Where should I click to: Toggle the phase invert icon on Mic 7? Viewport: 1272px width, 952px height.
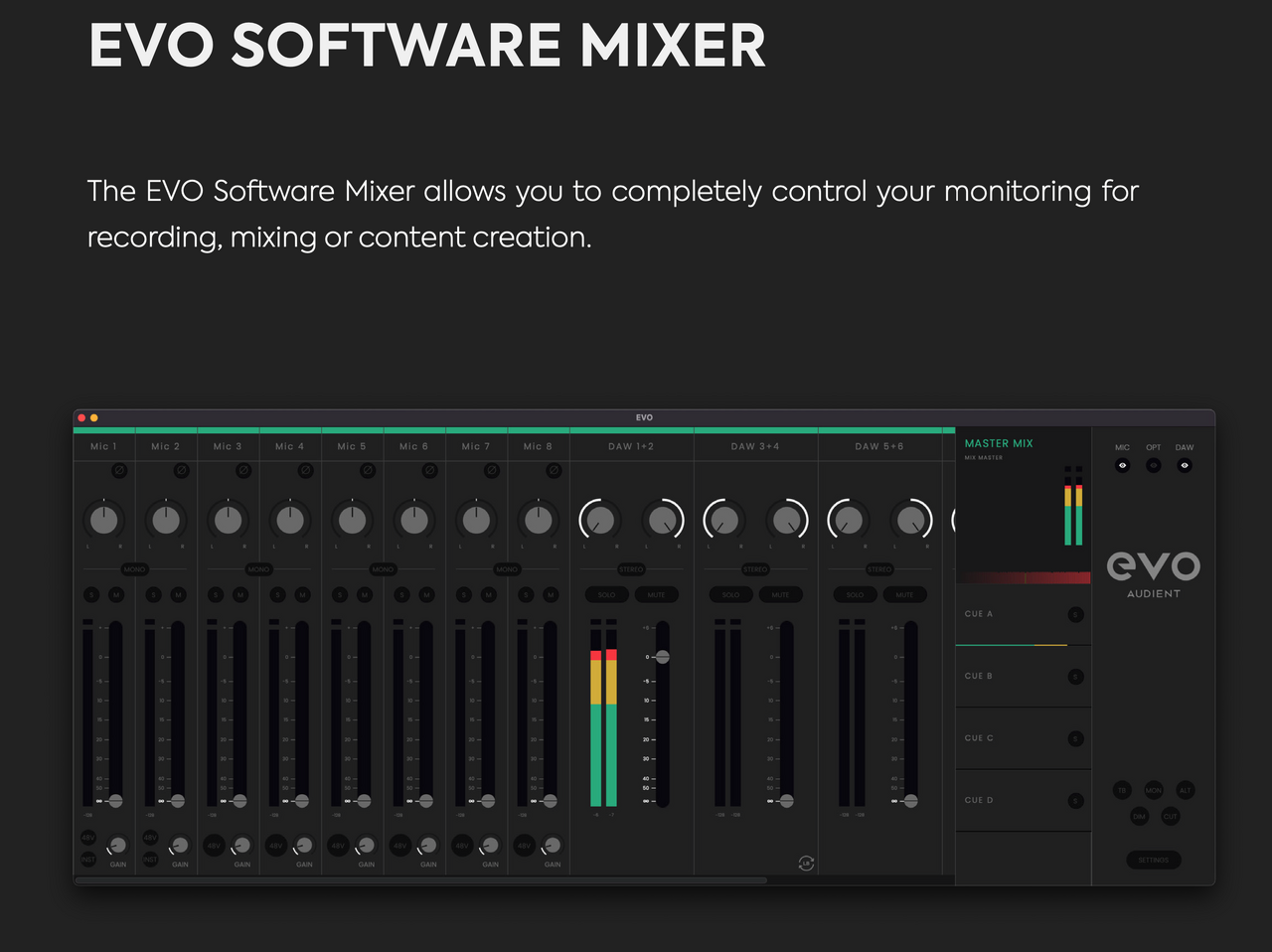pyautogui.click(x=492, y=470)
